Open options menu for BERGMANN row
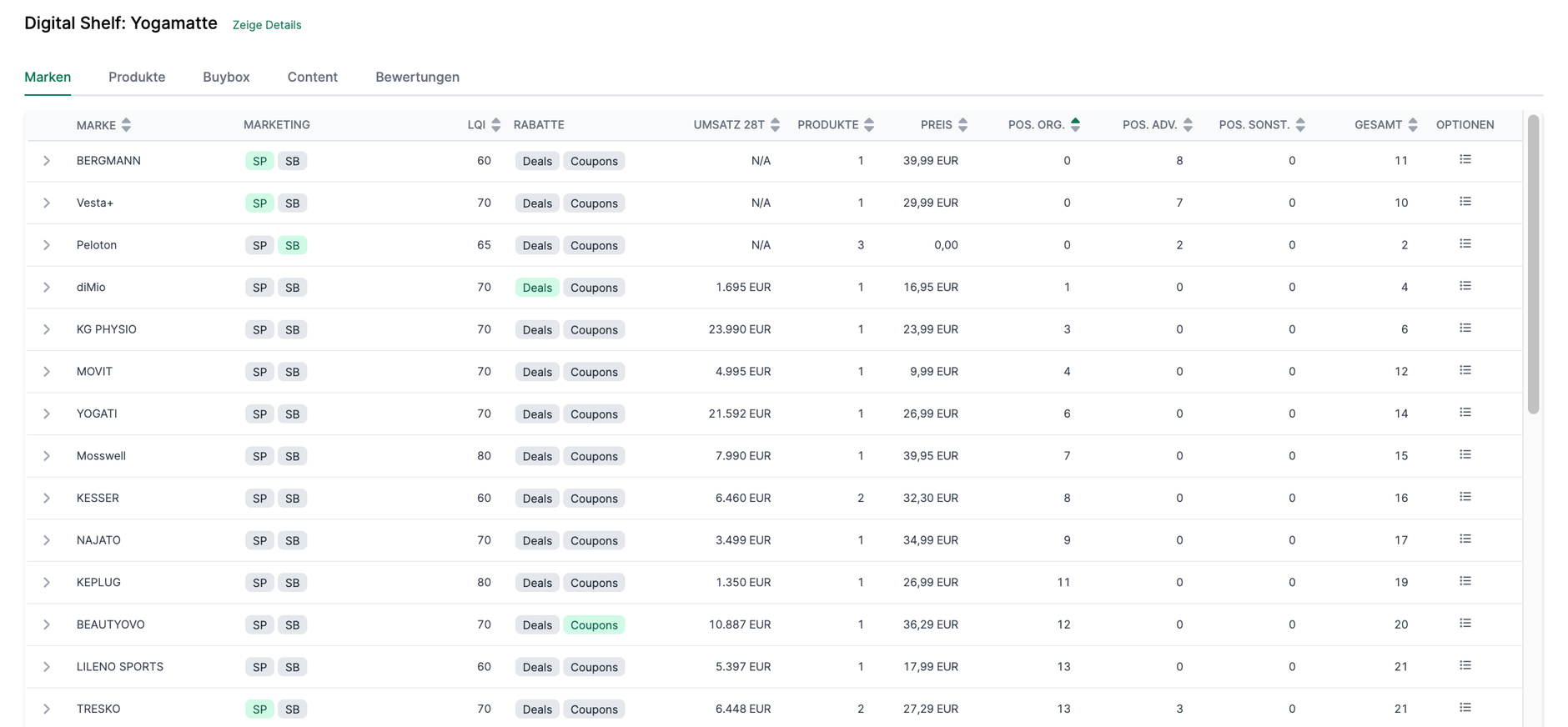 pyautogui.click(x=1465, y=159)
